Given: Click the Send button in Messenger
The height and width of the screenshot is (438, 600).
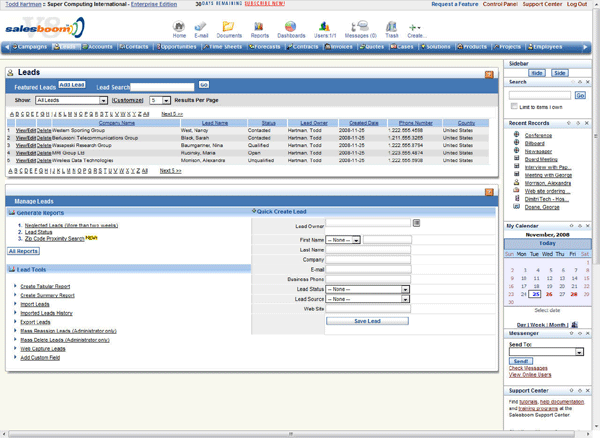Looking at the screenshot, I should click(x=521, y=361).
